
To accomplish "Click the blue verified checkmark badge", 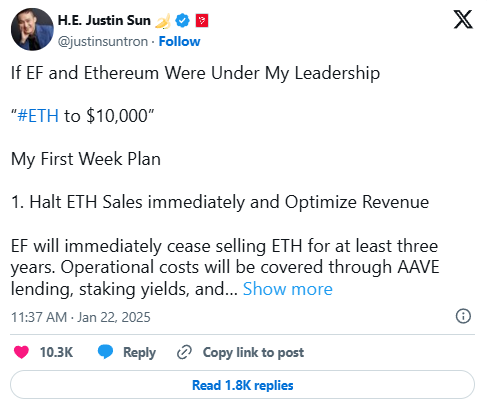I will point(182,21).
